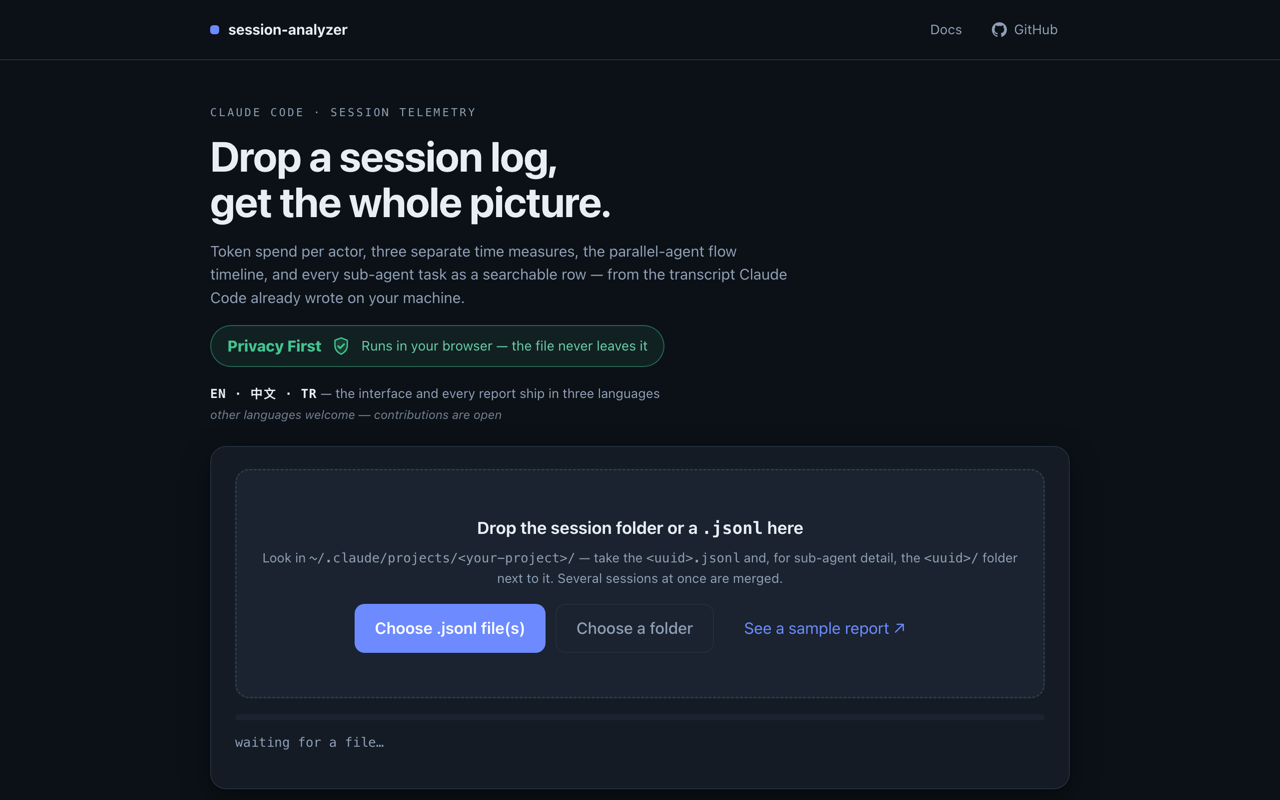Image resolution: width=1280 pixels, height=800 pixels.
Task: Click the Privacy First shield checkmark icon
Action: [341, 346]
